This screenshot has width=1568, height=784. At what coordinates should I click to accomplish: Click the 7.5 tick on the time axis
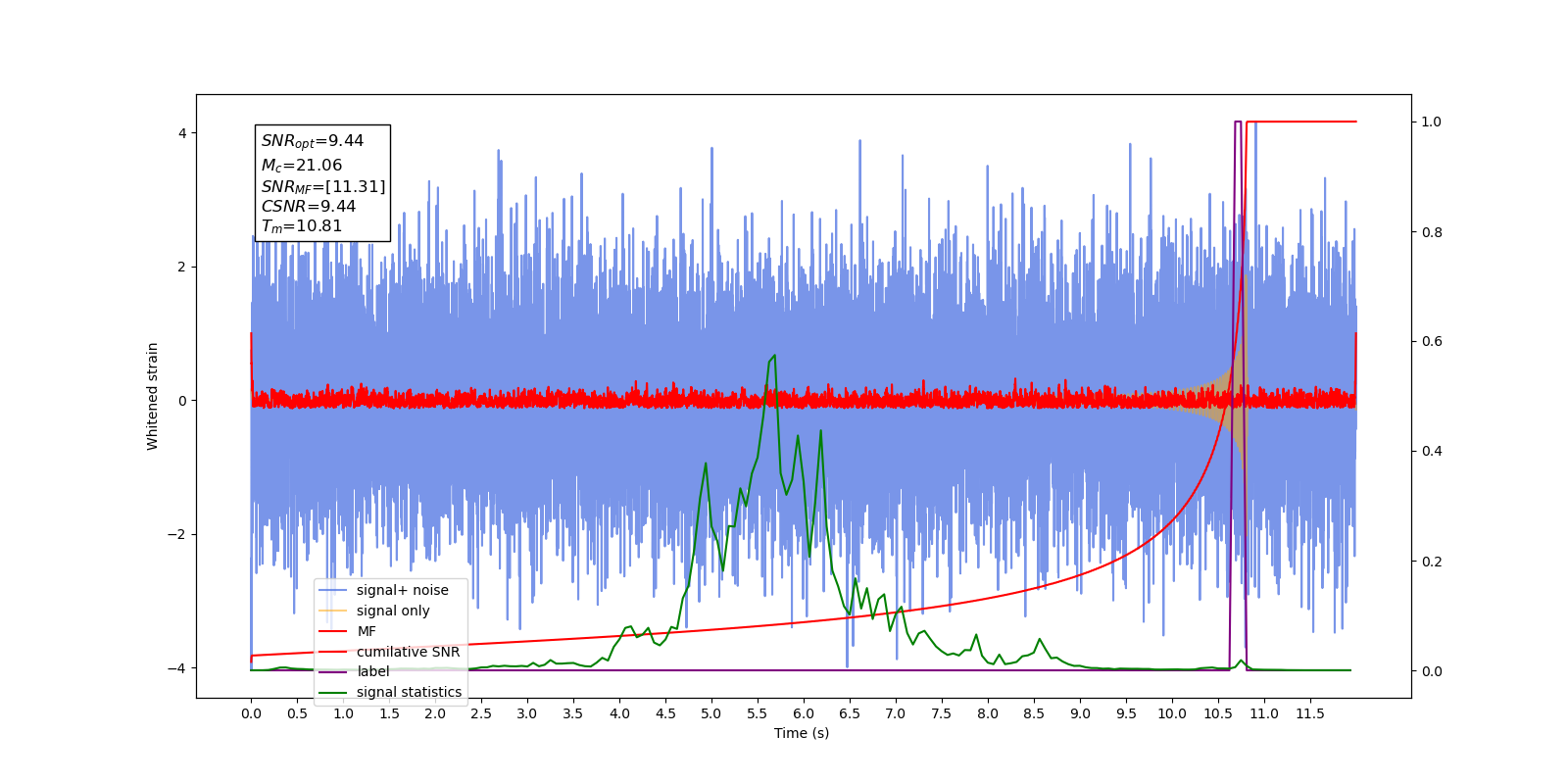click(x=942, y=713)
